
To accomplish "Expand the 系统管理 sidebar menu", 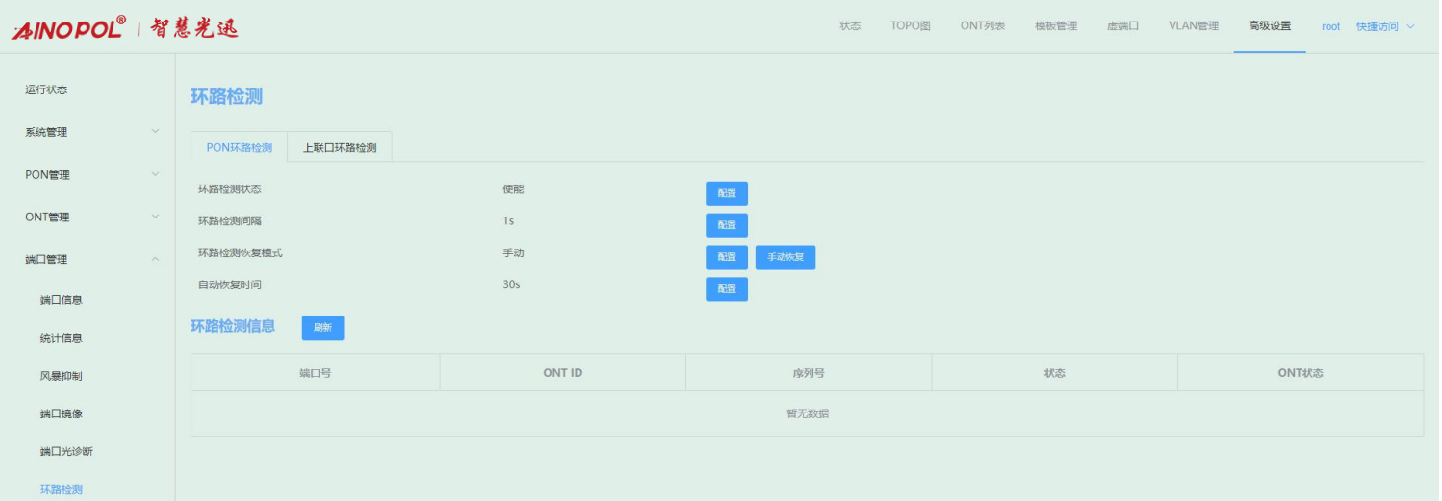I will (x=91, y=132).
